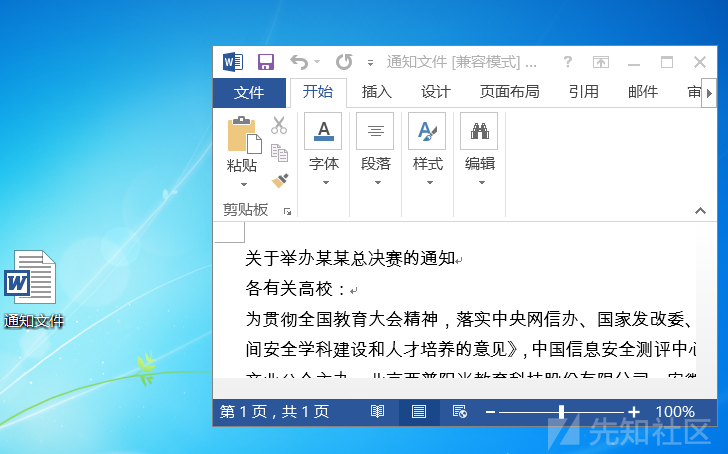The height and width of the screenshot is (454, 728).
Task: Select the Format Painter brush
Action: coord(280,180)
